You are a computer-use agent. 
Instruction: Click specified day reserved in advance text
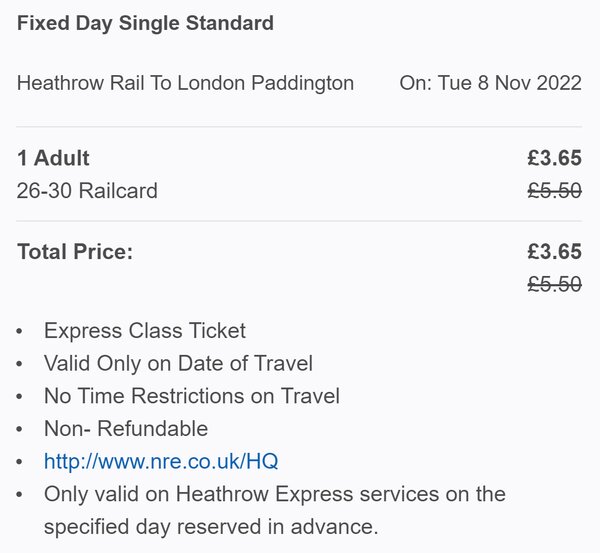211,527
